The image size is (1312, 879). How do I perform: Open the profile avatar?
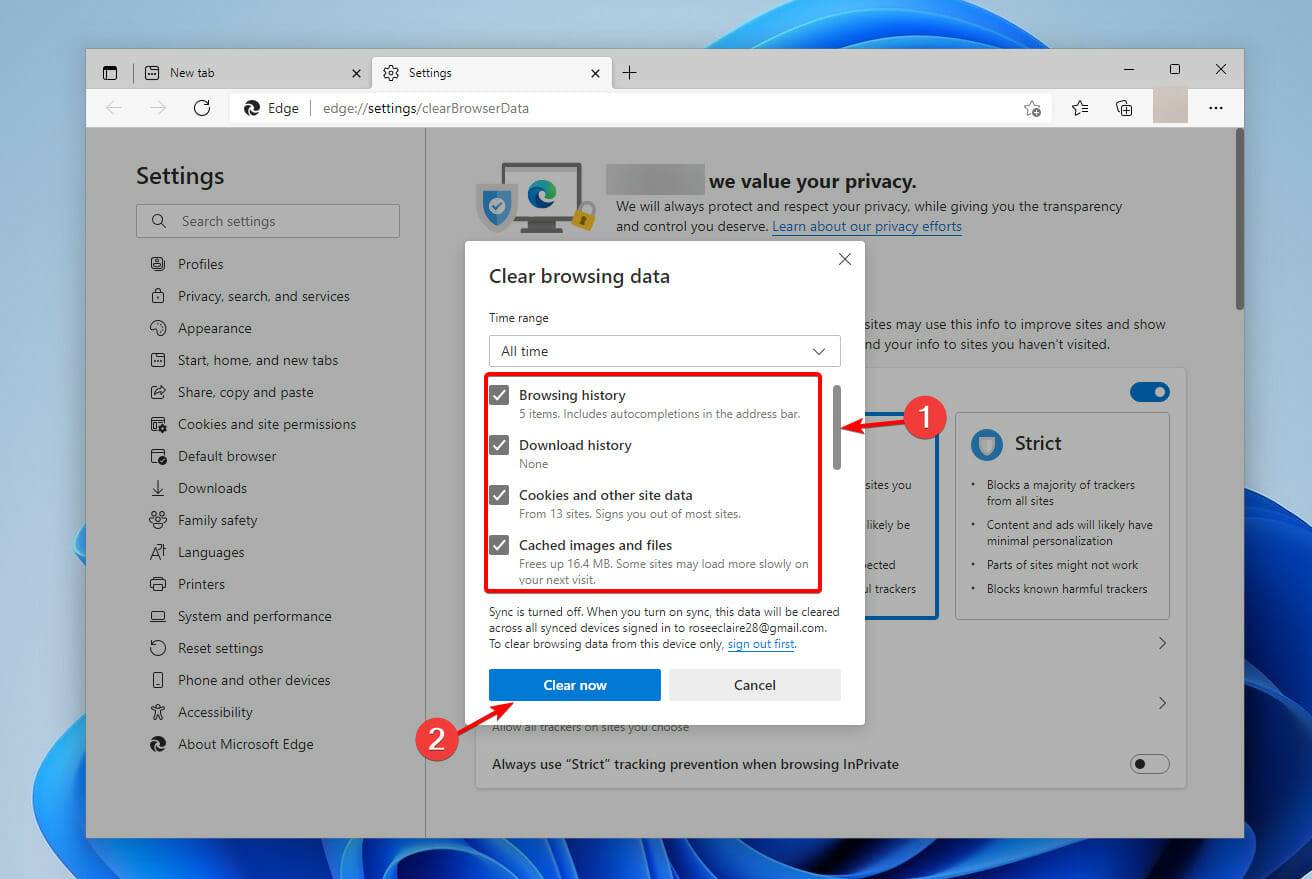pyautogui.click(x=1170, y=107)
